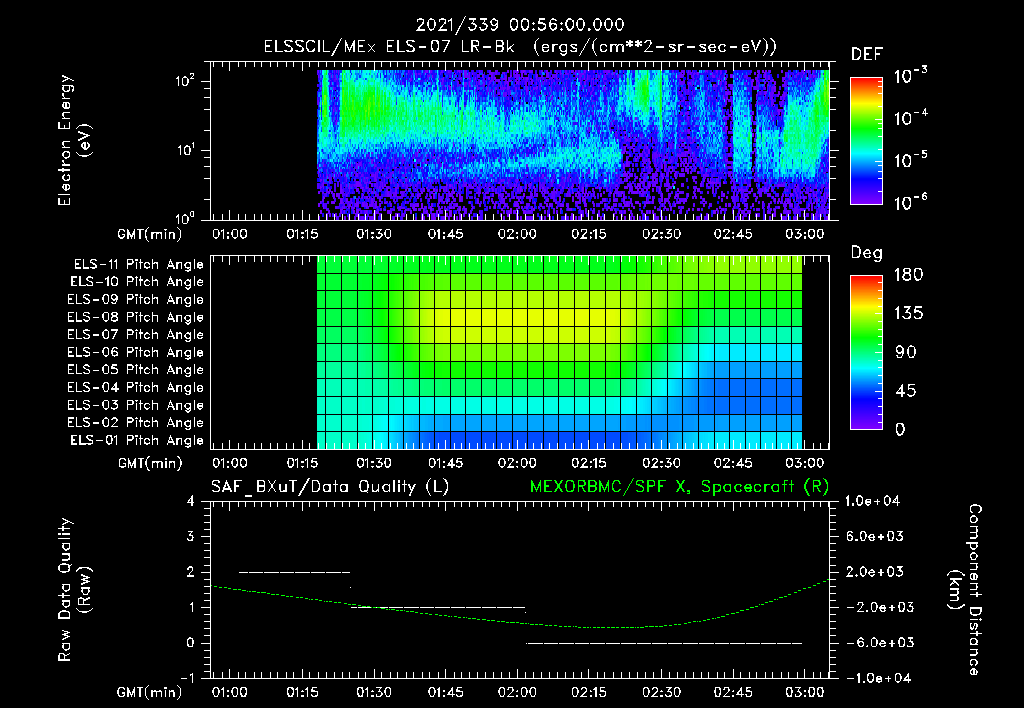Select the ELS-05 Pitch Angle row label
Screen dimensions: 1024x708
pos(135,370)
